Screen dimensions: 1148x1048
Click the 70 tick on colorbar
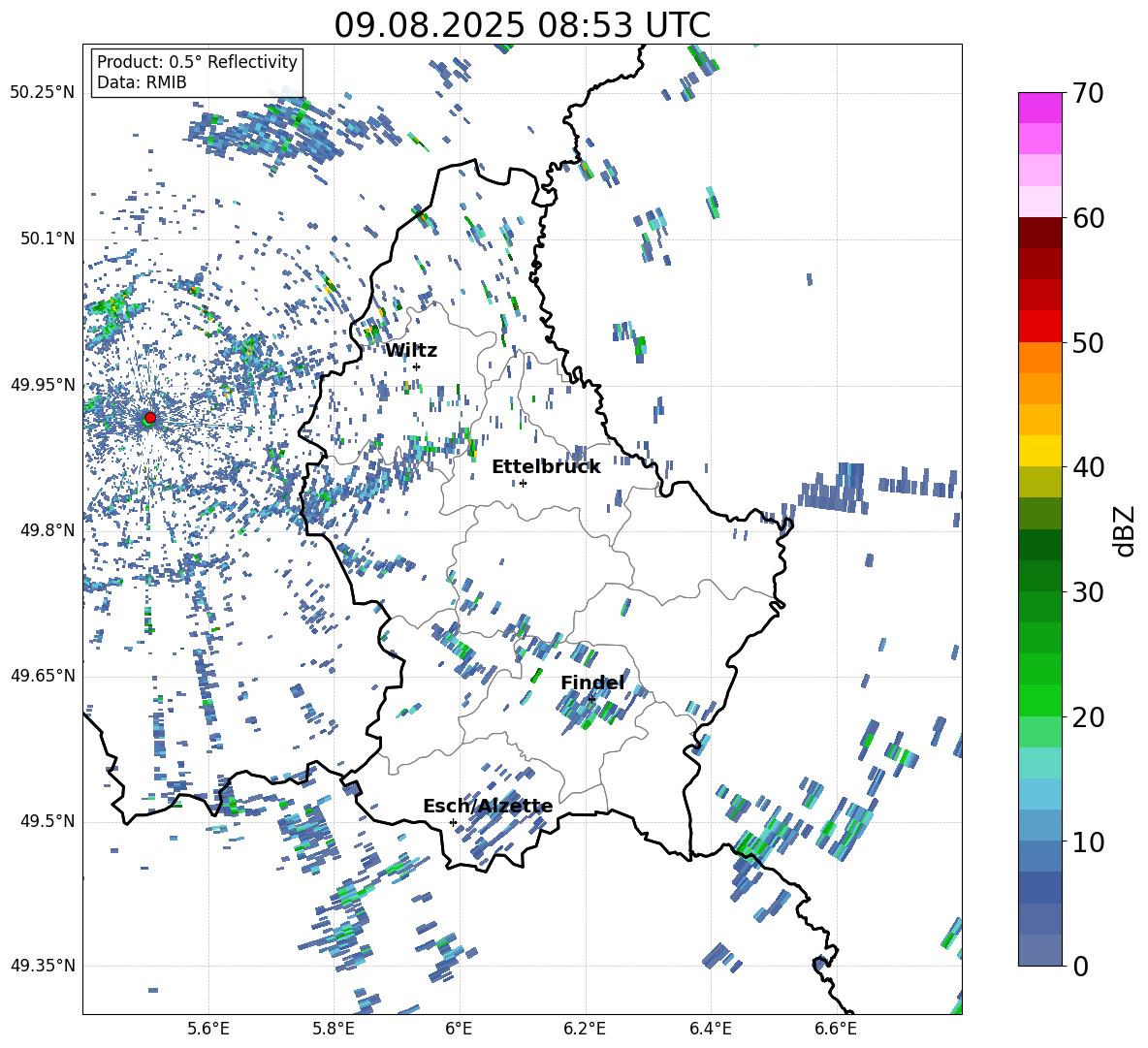[1088, 93]
